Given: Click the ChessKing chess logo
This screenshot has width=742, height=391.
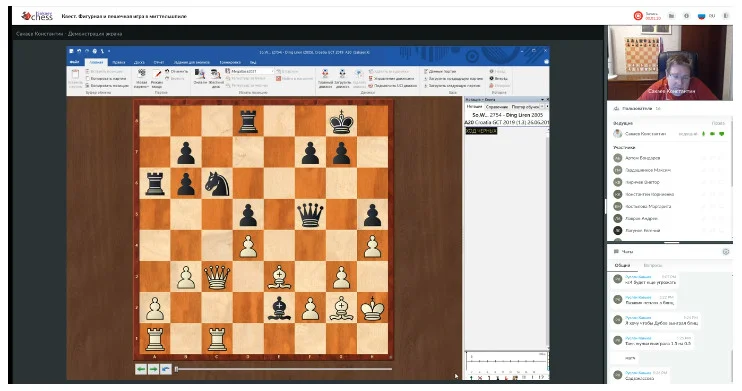Looking at the screenshot, I should [37, 16].
